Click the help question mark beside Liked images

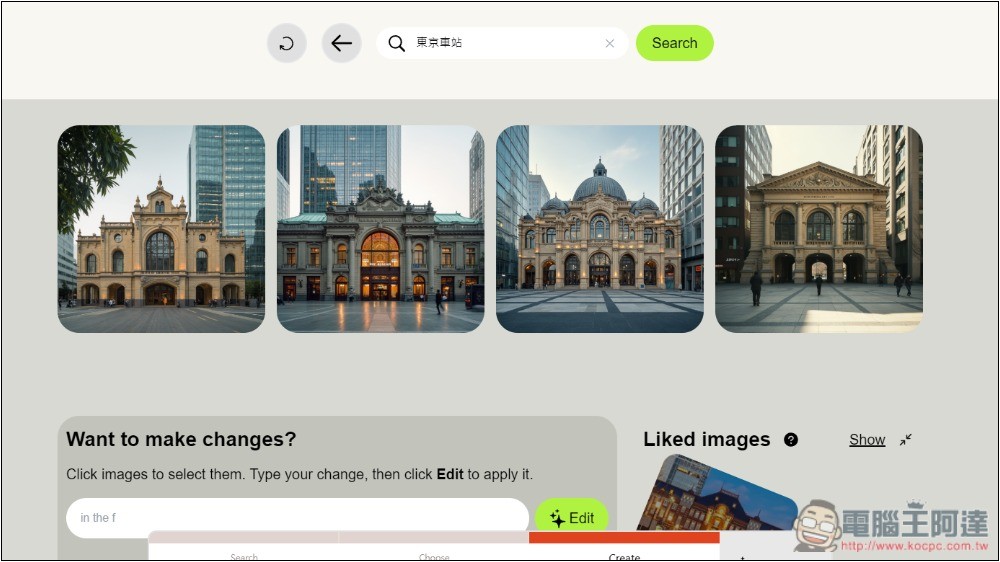[x=791, y=440]
